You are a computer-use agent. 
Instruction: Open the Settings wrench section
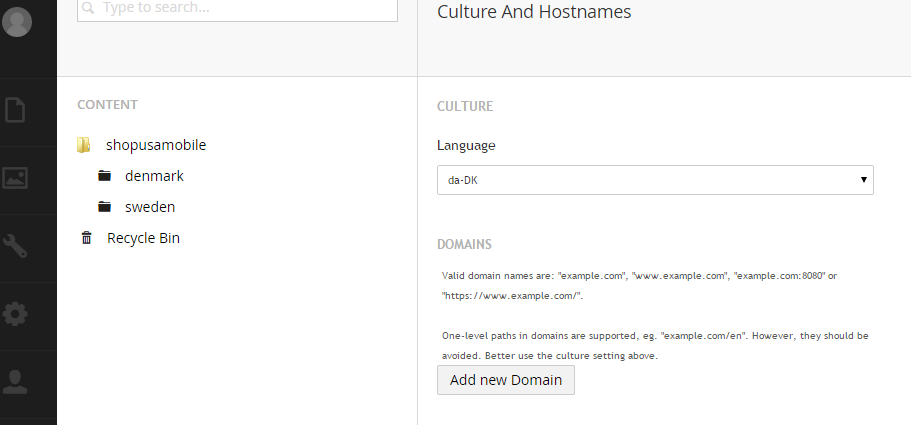pos(15,246)
